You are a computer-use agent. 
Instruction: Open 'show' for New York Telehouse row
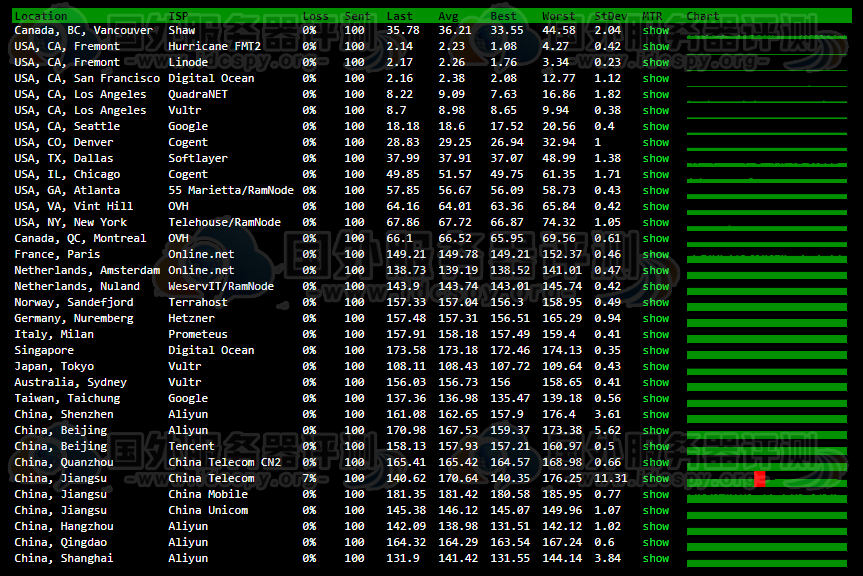click(656, 222)
